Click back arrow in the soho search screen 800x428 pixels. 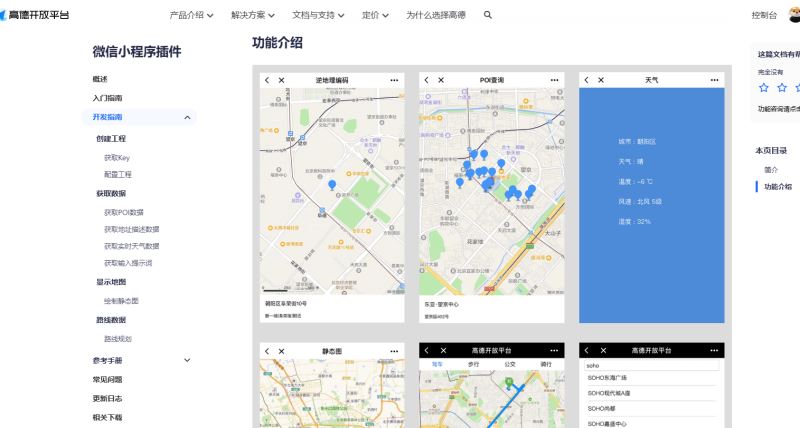tap(587, 350)
